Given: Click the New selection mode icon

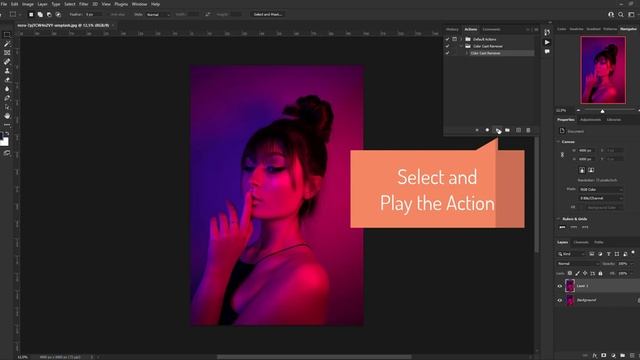Looking at the screenshot, I should pos(31,14).
